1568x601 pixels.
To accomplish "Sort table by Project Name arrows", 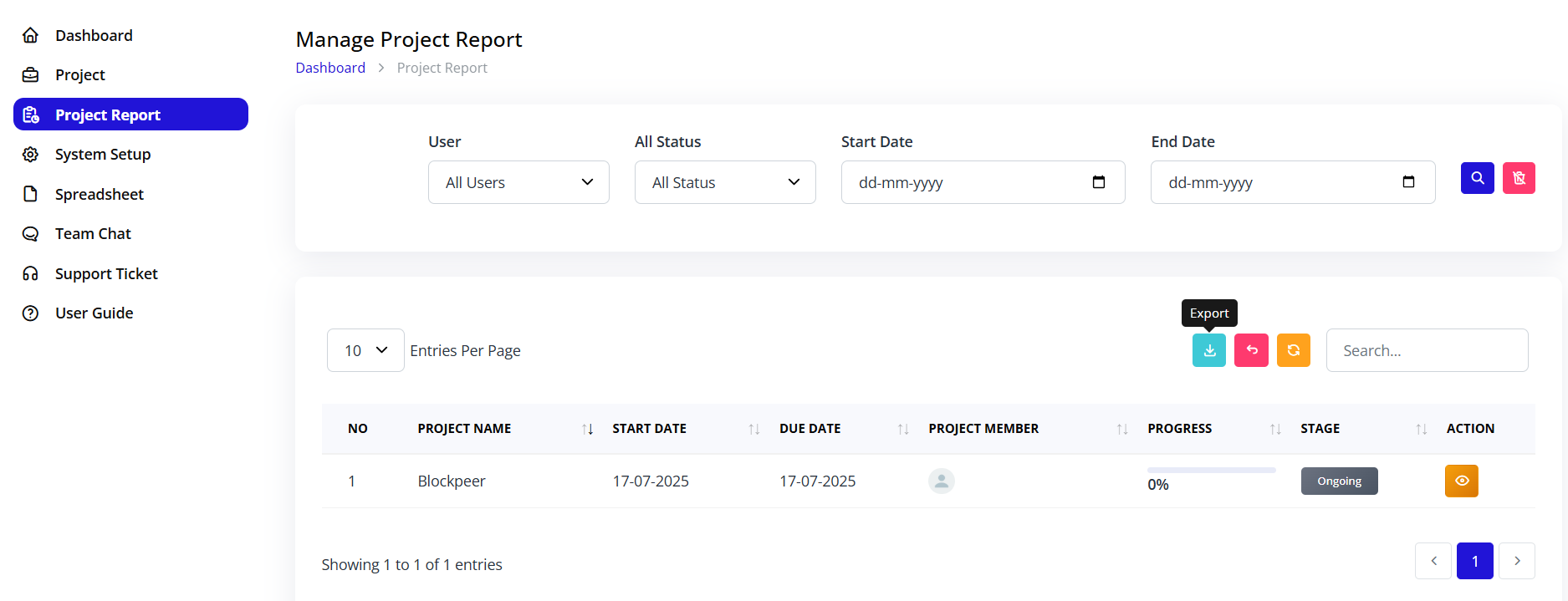I will (588, 429).
